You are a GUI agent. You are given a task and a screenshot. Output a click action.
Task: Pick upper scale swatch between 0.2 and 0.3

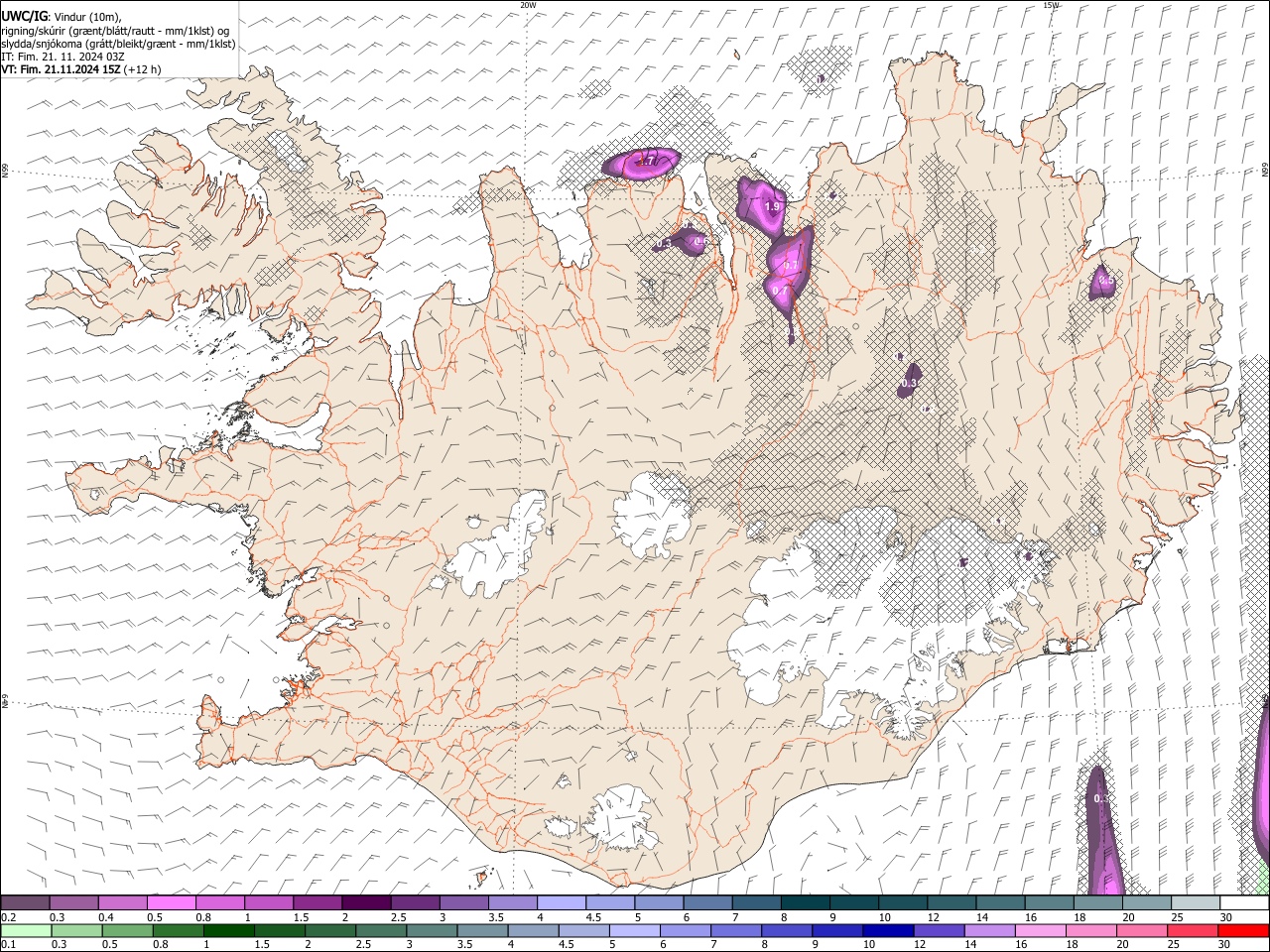25,902
